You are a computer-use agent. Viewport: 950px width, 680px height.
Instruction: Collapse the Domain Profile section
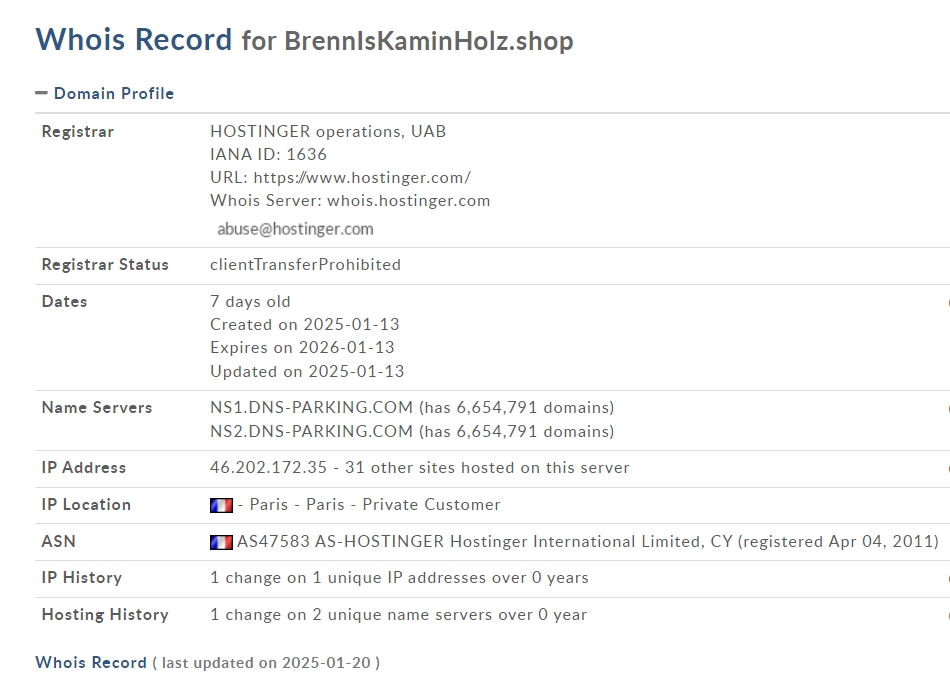[x=105, y=93]
